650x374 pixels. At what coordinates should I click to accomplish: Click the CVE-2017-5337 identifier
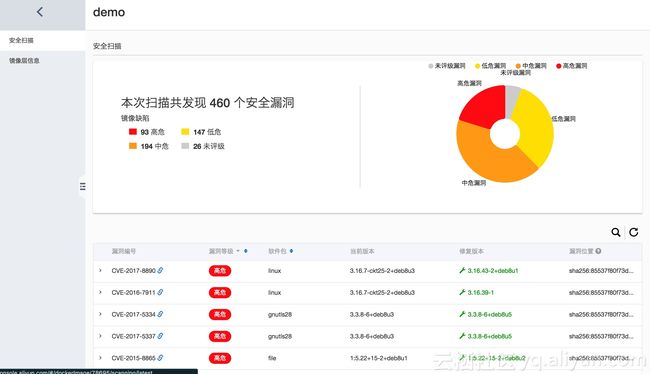click(x=133, y=336)
